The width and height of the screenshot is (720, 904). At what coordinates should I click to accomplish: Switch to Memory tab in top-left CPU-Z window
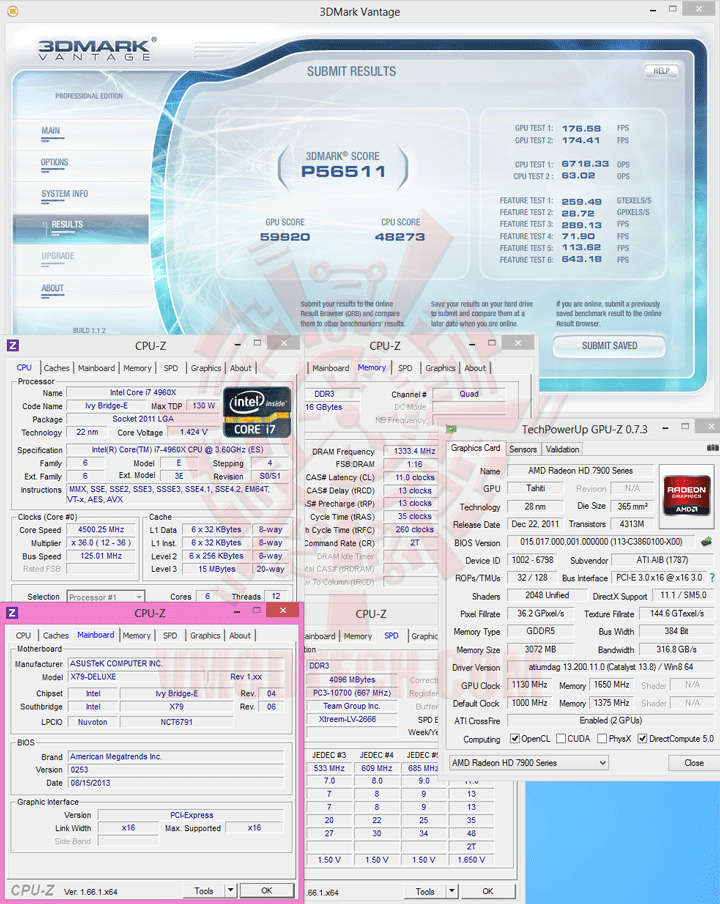point(137,368)
